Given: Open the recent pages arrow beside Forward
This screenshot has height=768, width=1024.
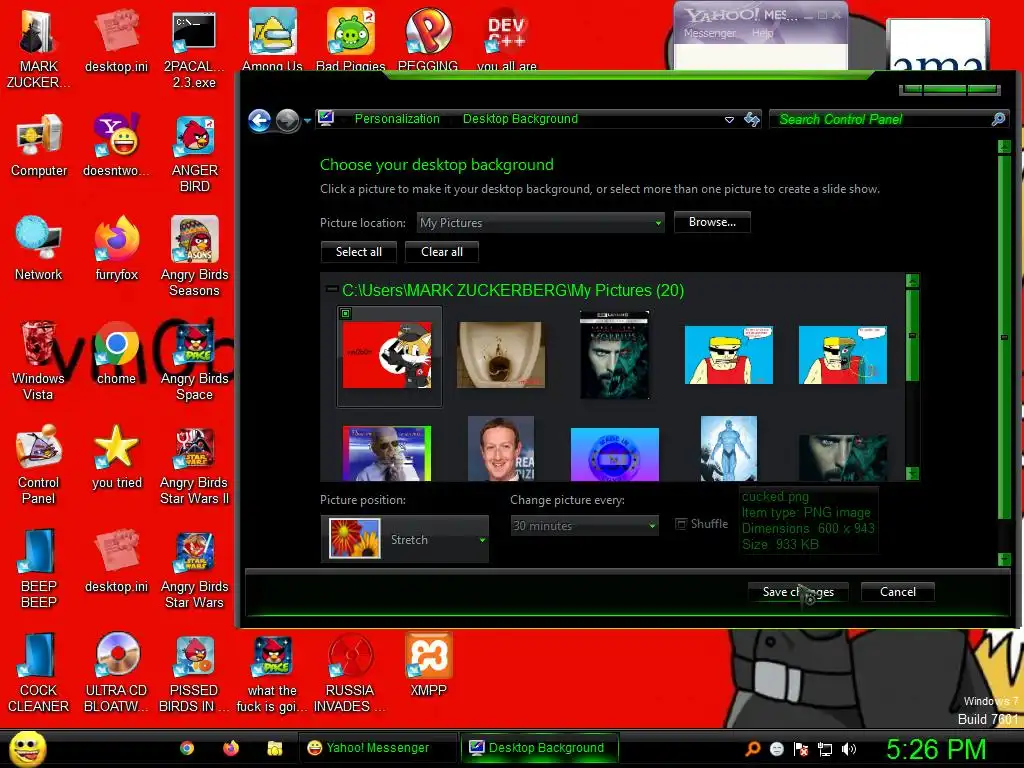Looking at the screenshot, I should (307, 121).
